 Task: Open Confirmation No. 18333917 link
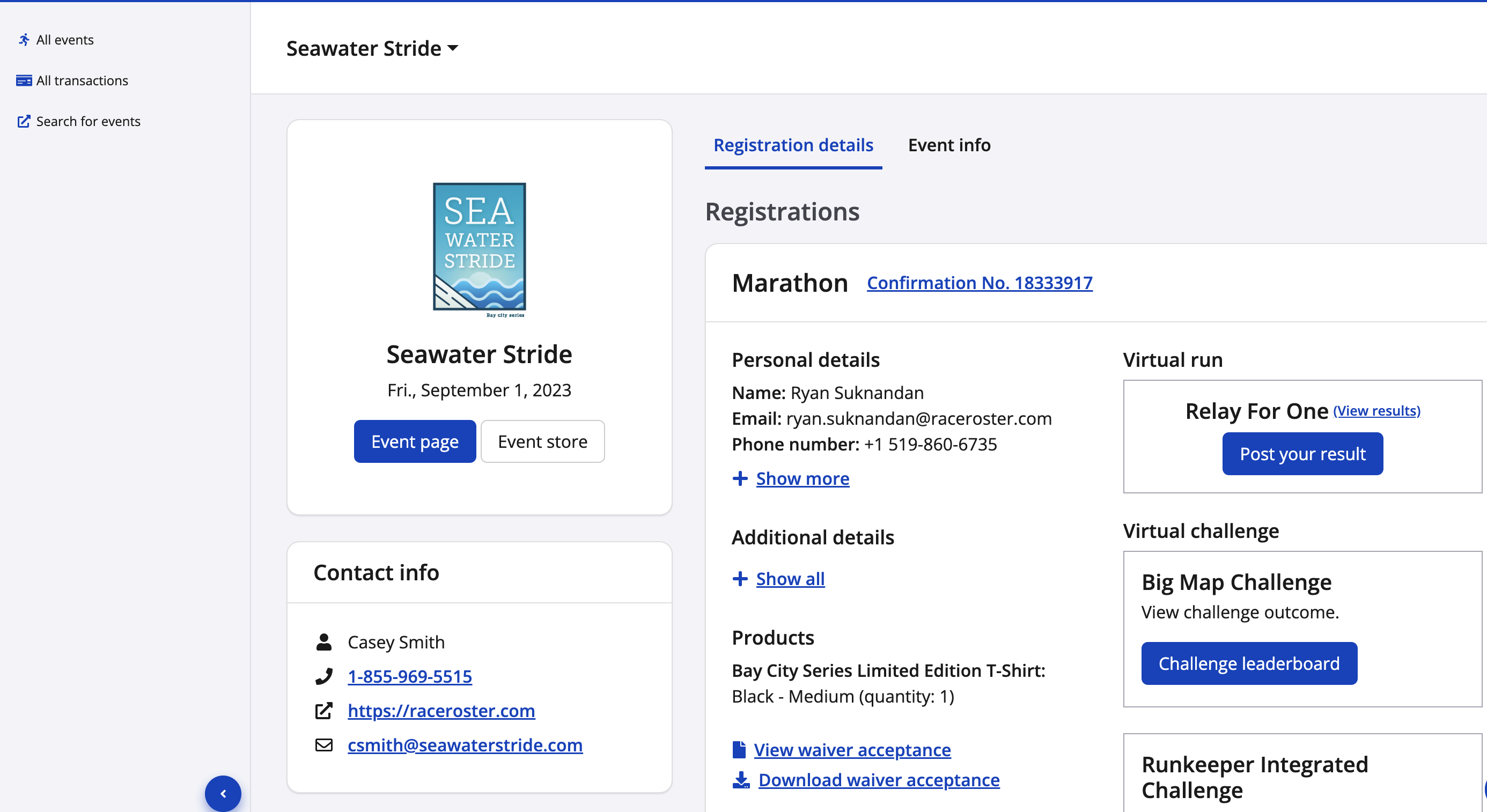(979, 283)
